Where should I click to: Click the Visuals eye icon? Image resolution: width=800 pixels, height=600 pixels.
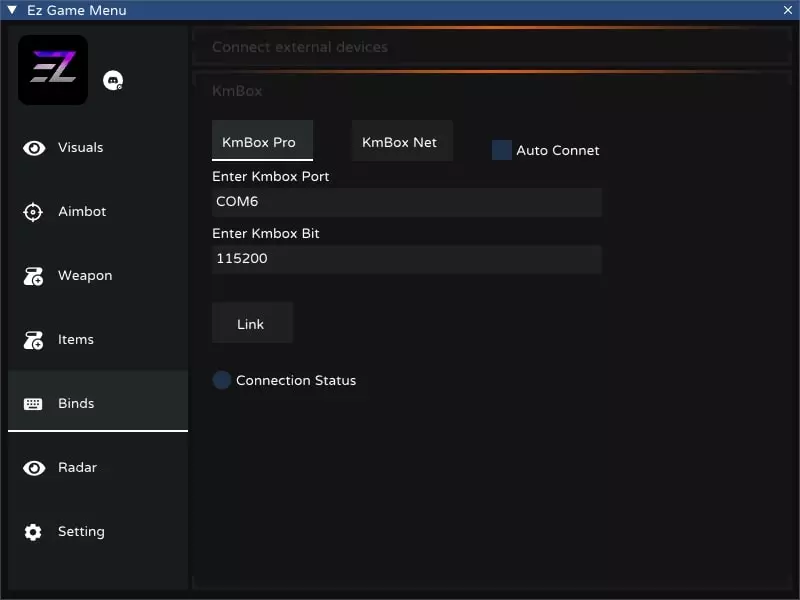(x=34, y=148)
